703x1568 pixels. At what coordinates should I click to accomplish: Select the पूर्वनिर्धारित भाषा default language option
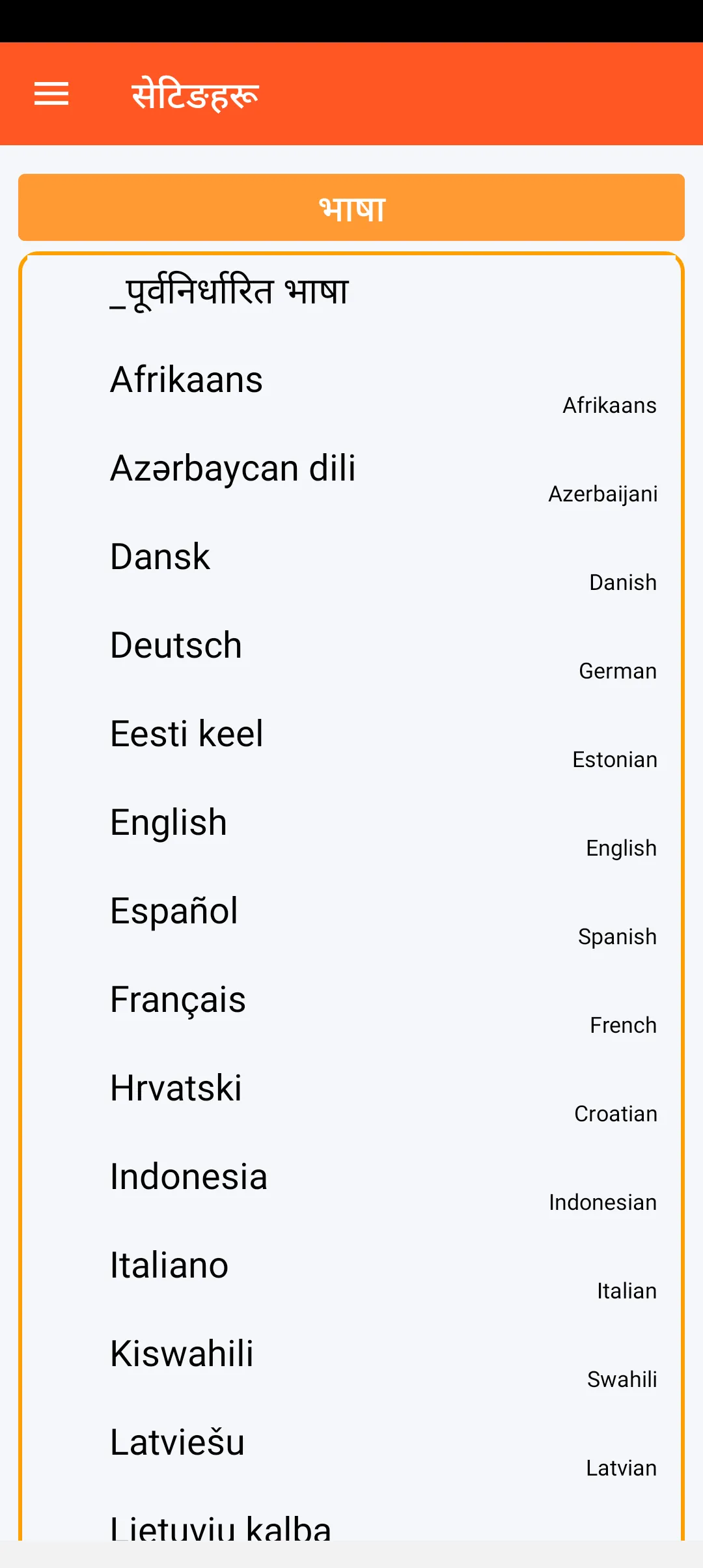tap(229, 291)
